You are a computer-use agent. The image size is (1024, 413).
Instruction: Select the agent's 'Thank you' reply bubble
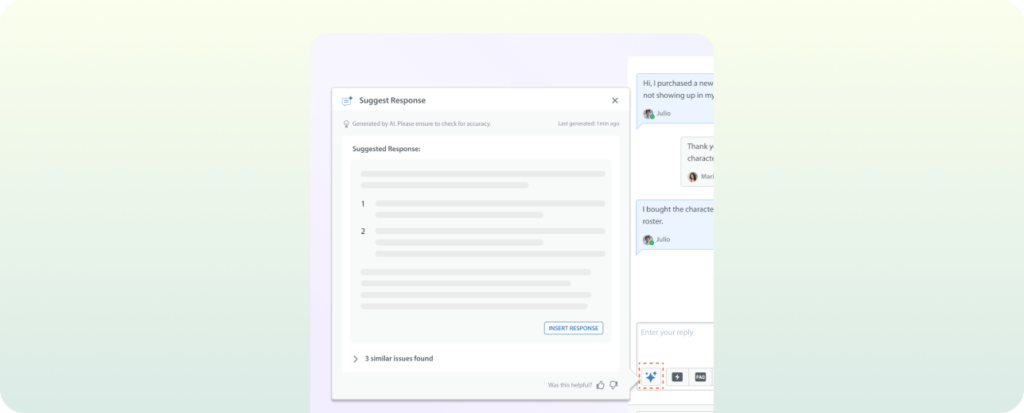[697, 161]
